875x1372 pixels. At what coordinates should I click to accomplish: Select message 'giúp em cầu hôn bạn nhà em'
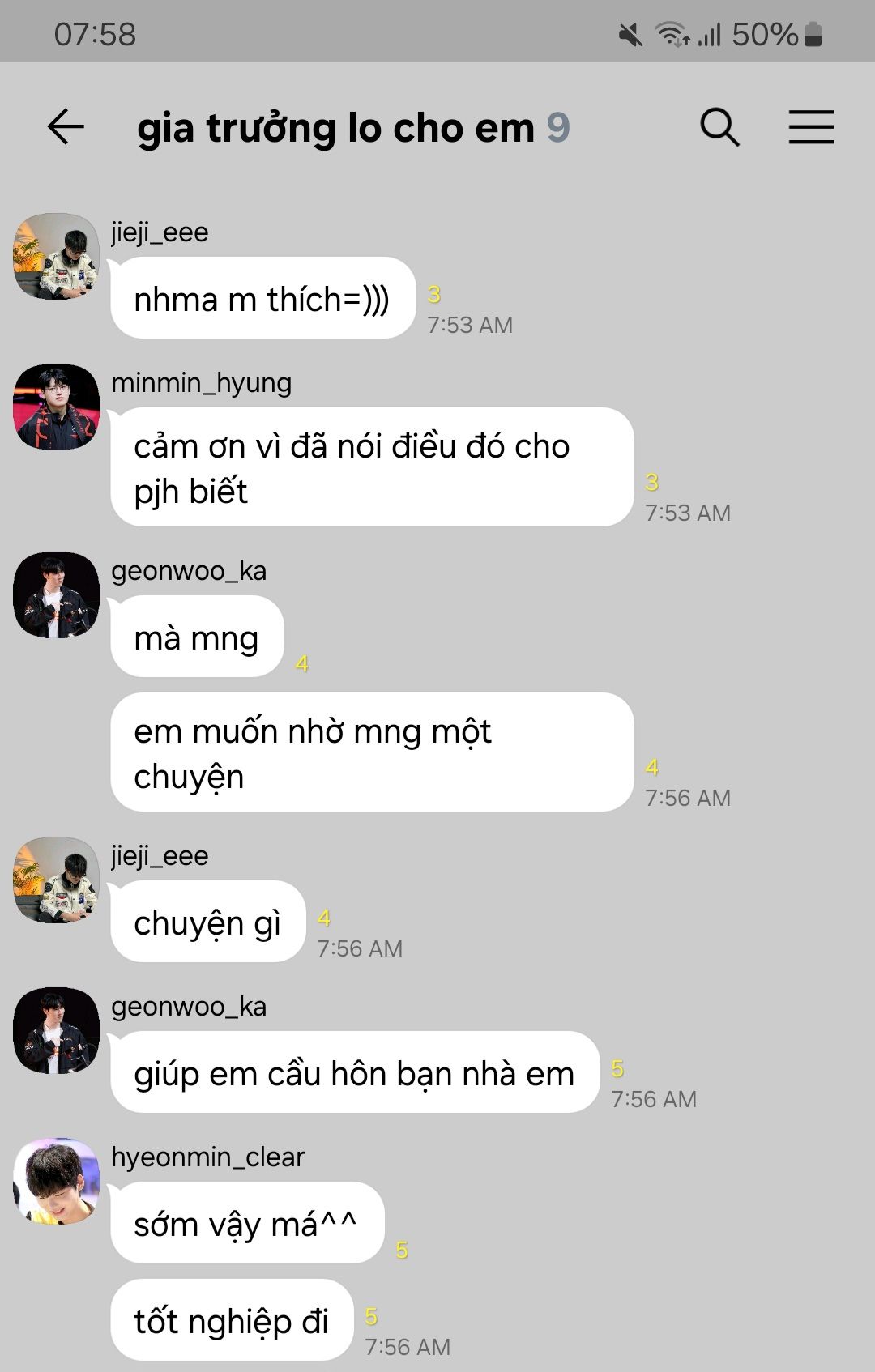[x=355, y=1072]
